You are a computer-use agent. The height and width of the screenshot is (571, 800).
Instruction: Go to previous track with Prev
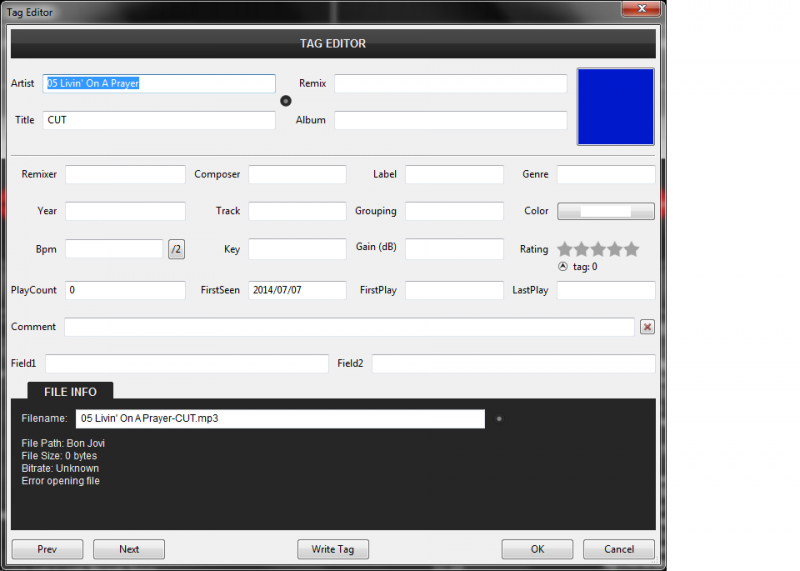pyautogui.click(x=47, y=549)
